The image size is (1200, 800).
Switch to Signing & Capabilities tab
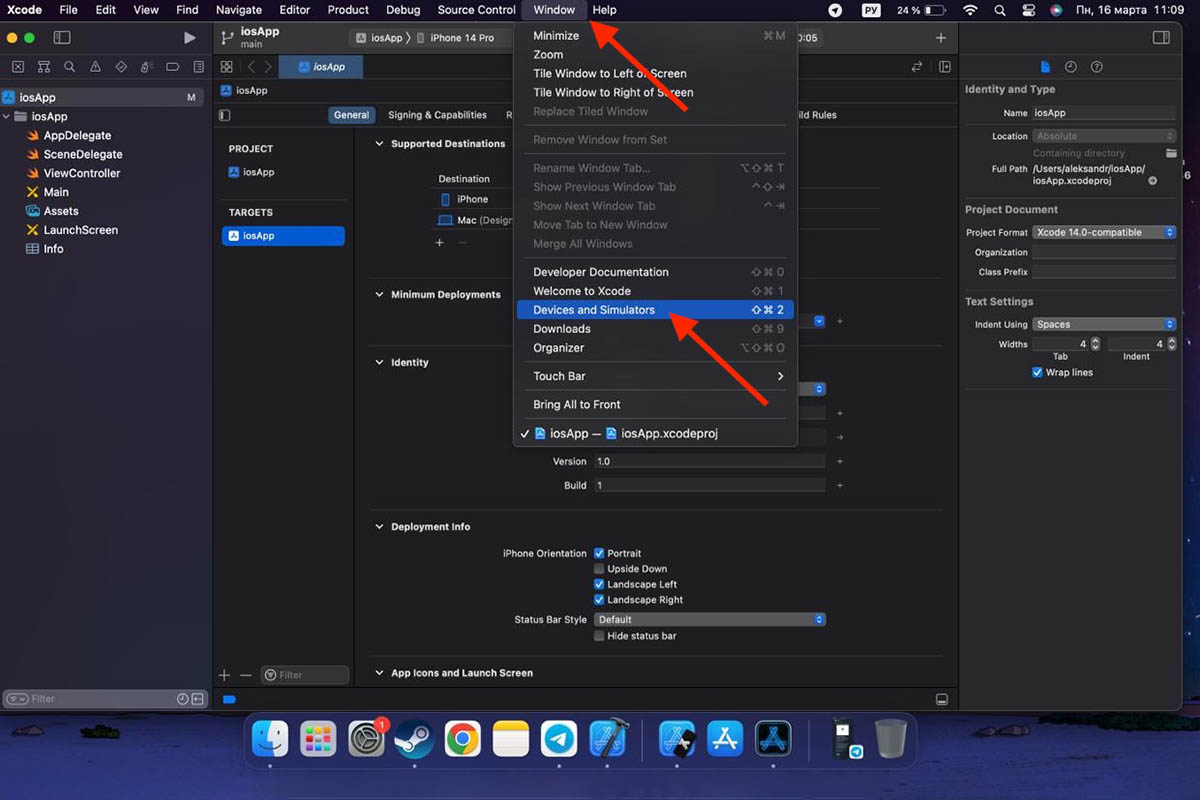pos(437,115)
